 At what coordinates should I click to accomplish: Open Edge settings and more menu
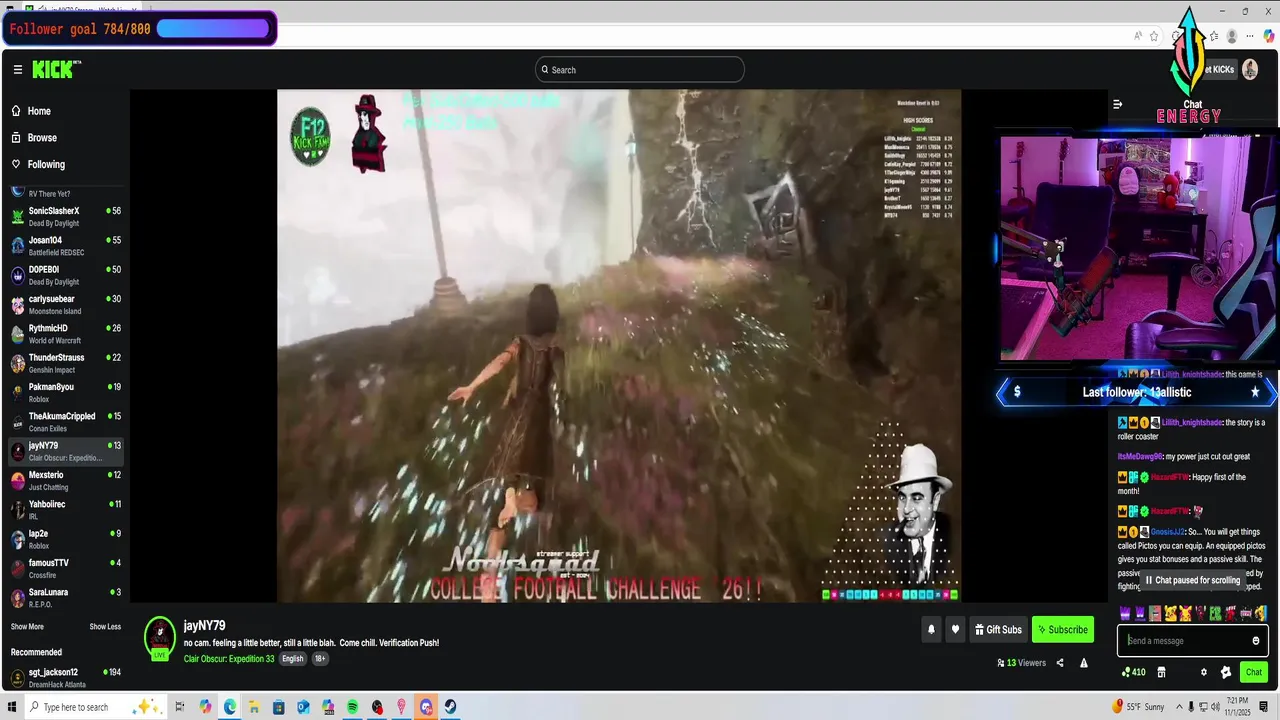[x=1251, y=36]
